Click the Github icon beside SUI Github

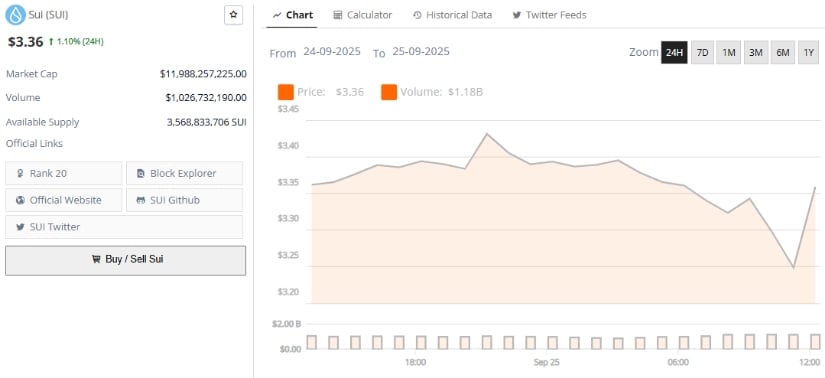click(x=140, y=200)
